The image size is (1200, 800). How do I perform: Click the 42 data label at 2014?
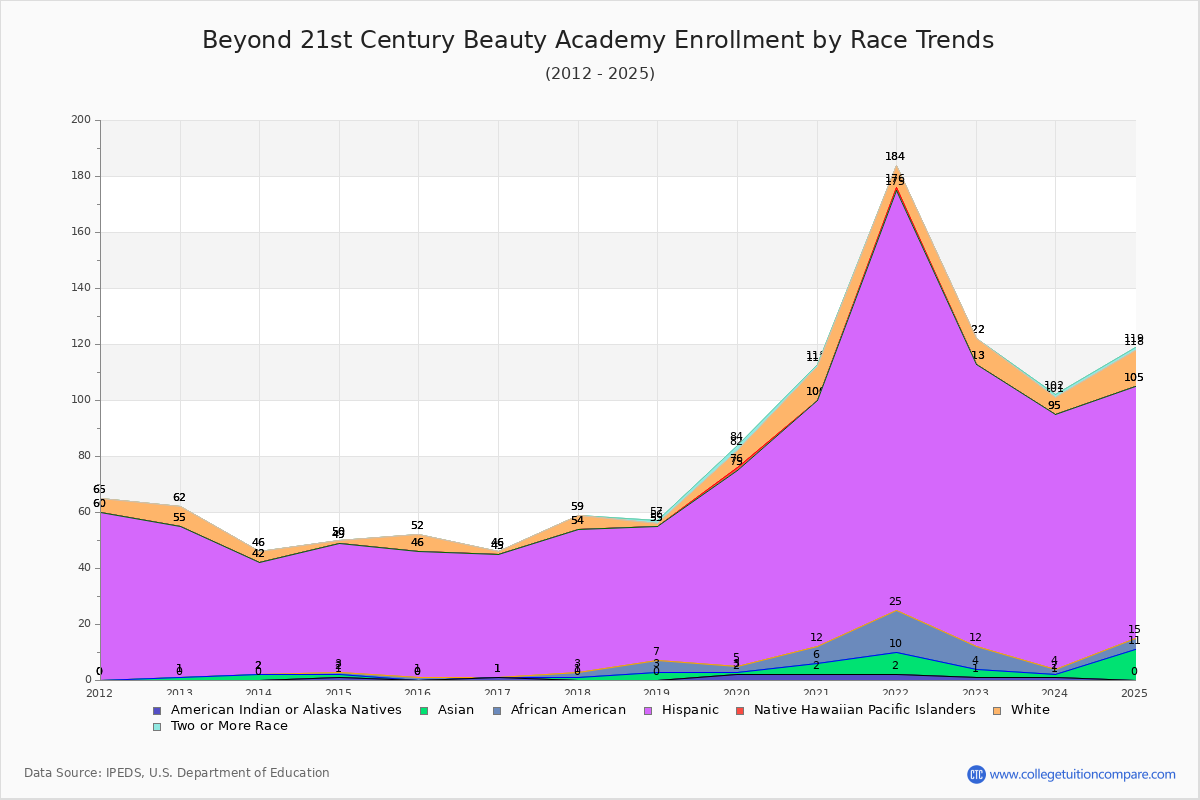click(258, 553)
